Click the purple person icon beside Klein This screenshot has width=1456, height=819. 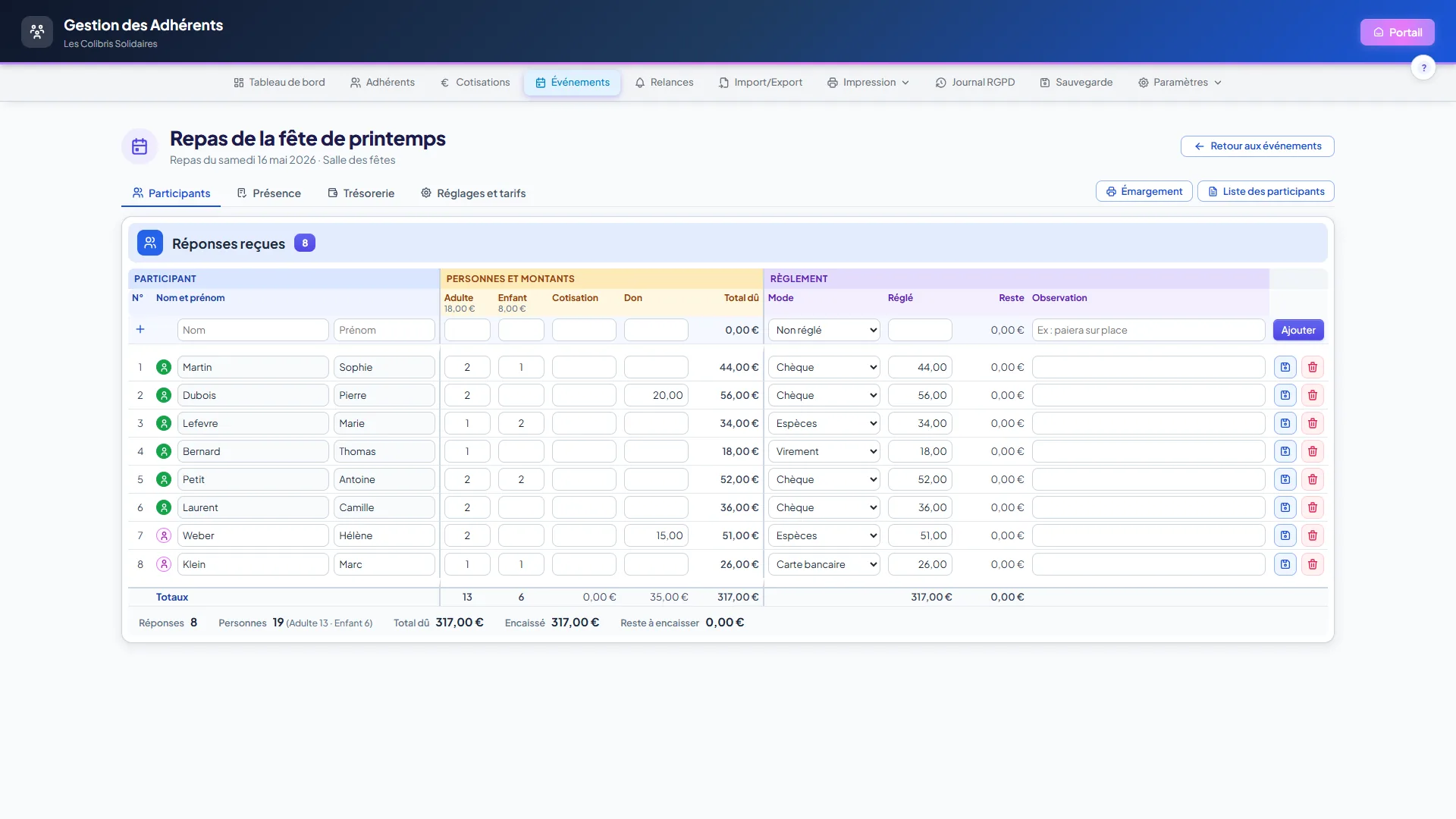click(x=164, y=564)
